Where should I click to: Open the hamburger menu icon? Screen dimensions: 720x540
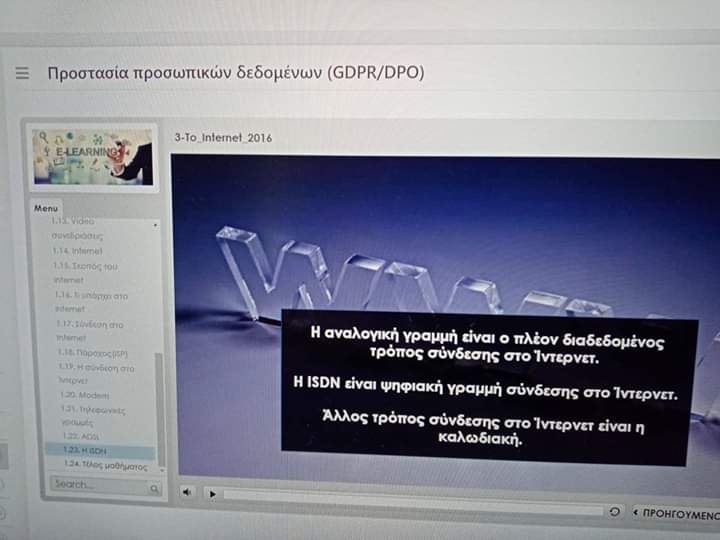22,73
